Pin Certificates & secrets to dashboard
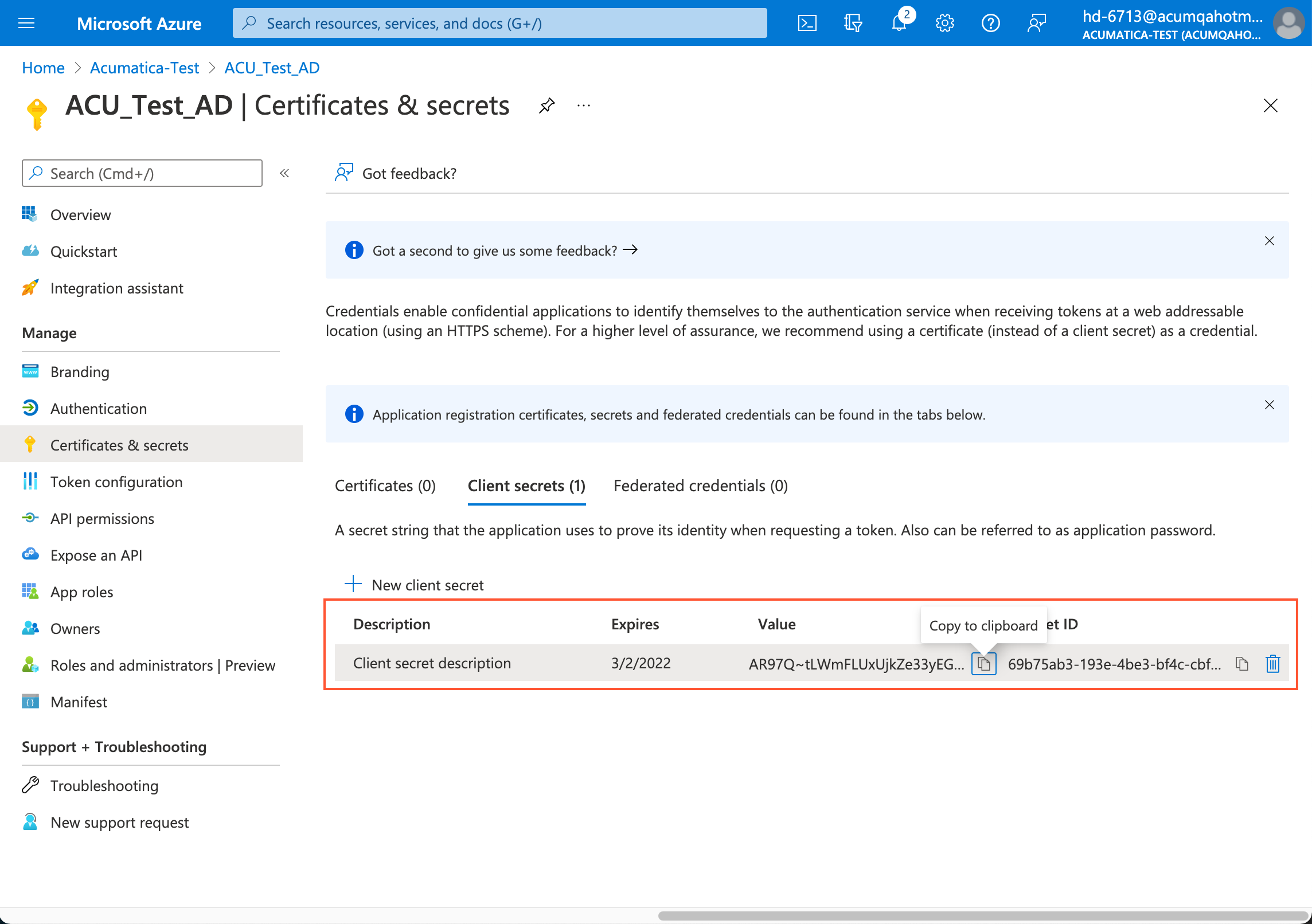This screenshot has height=924, width=1312. click(547, 105)
